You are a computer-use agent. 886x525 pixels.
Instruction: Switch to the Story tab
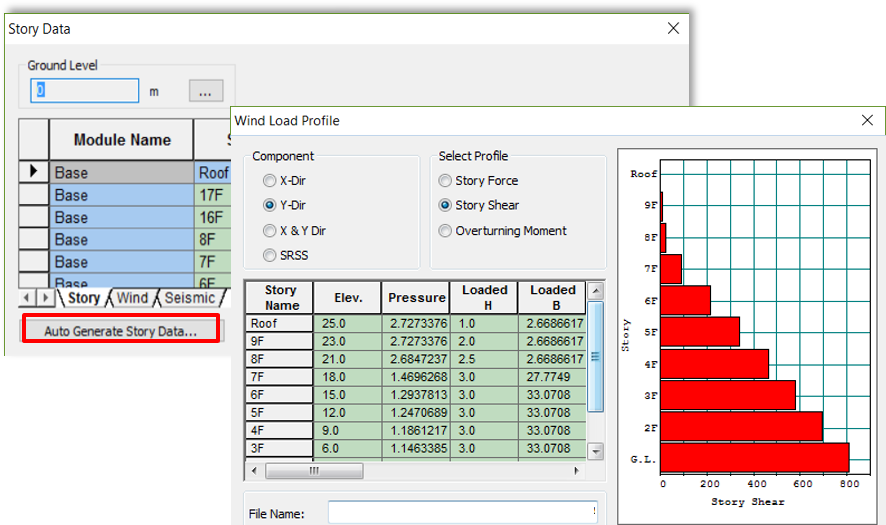pos(84,298)
